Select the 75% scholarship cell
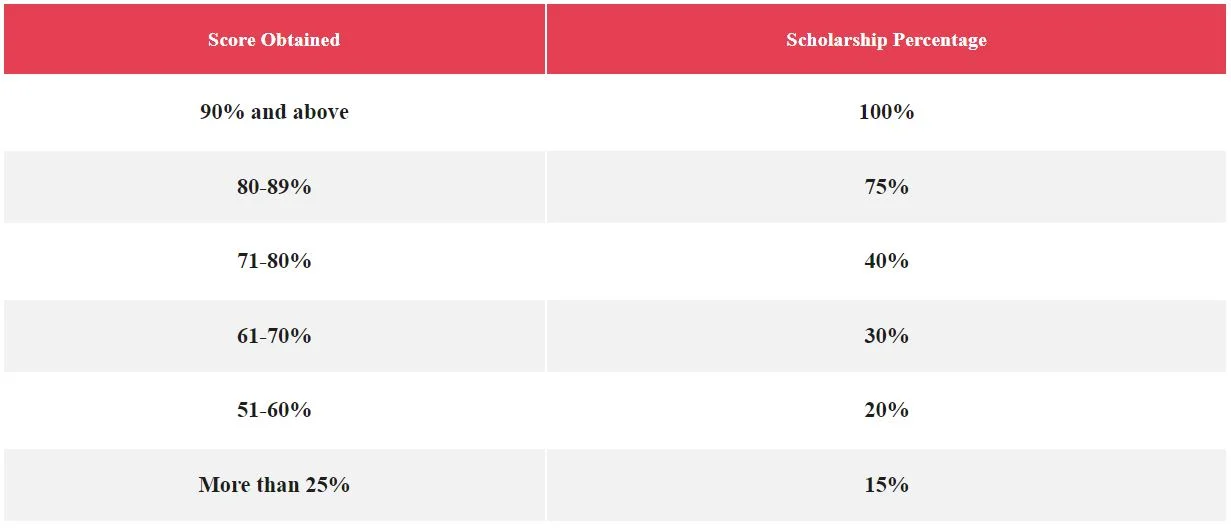Screen dimensions: 1231x528 [886, 187]
